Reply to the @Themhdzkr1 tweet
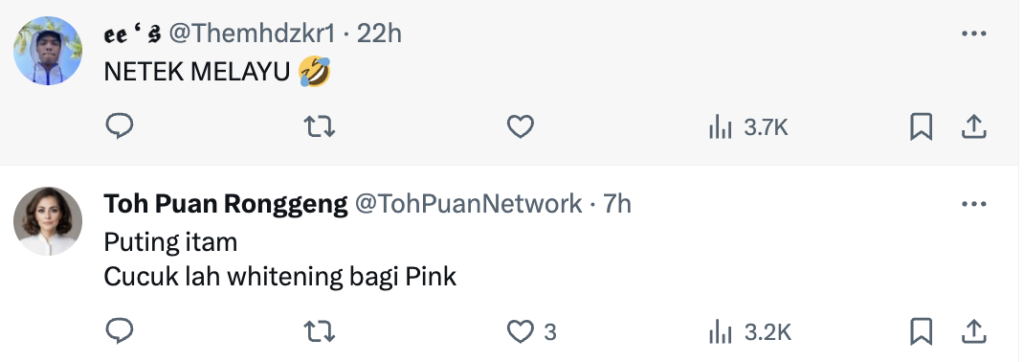The height and width of the screenshot is (362, 1024). [x=120, y=127]
